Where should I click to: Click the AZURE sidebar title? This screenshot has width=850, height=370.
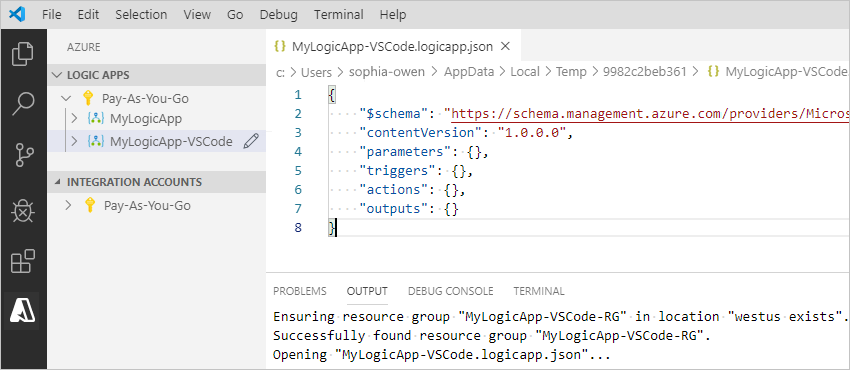[x=83, y=47]
